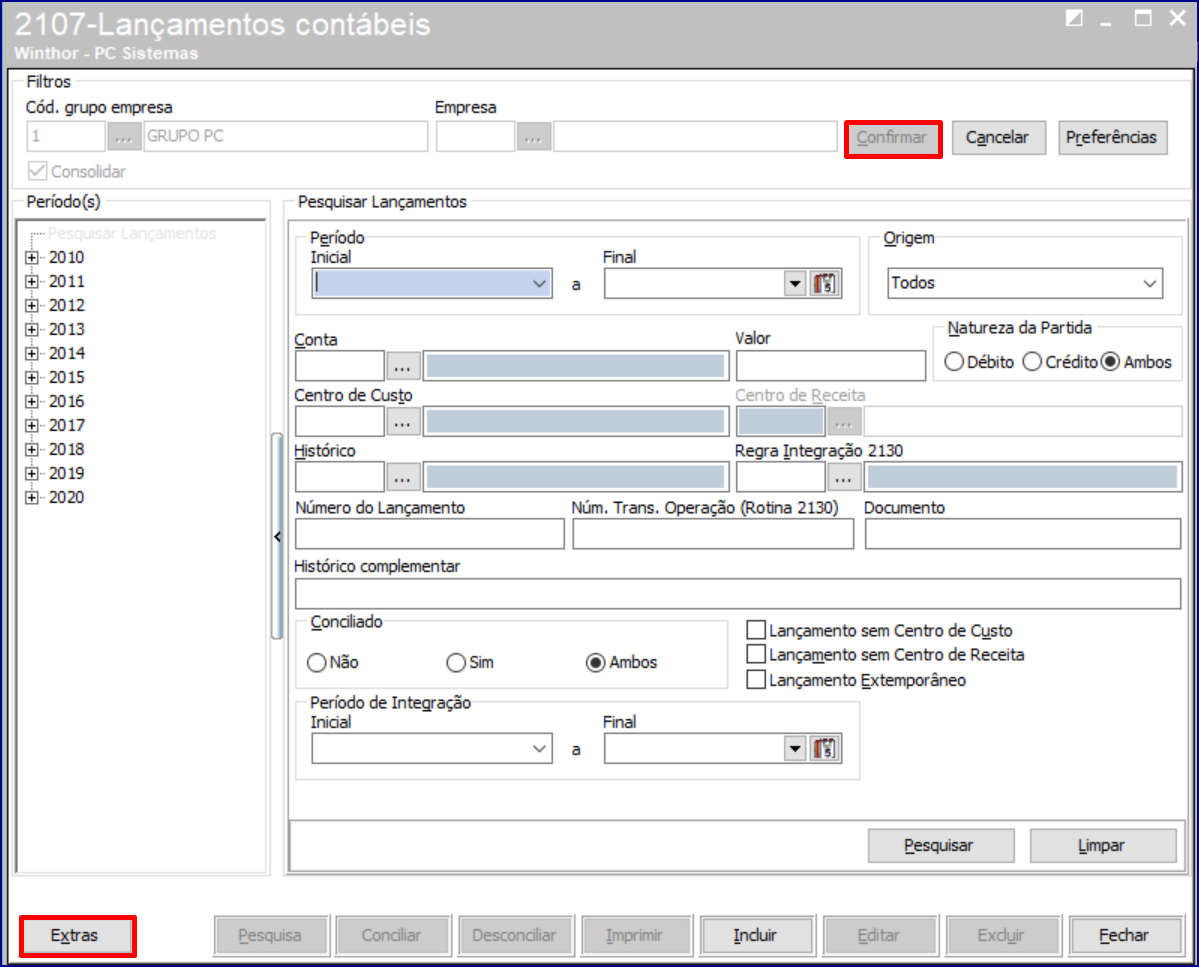Open the calendar icon for Período de Integração Final
The image size is (1199, 967).
click(824, 748)
